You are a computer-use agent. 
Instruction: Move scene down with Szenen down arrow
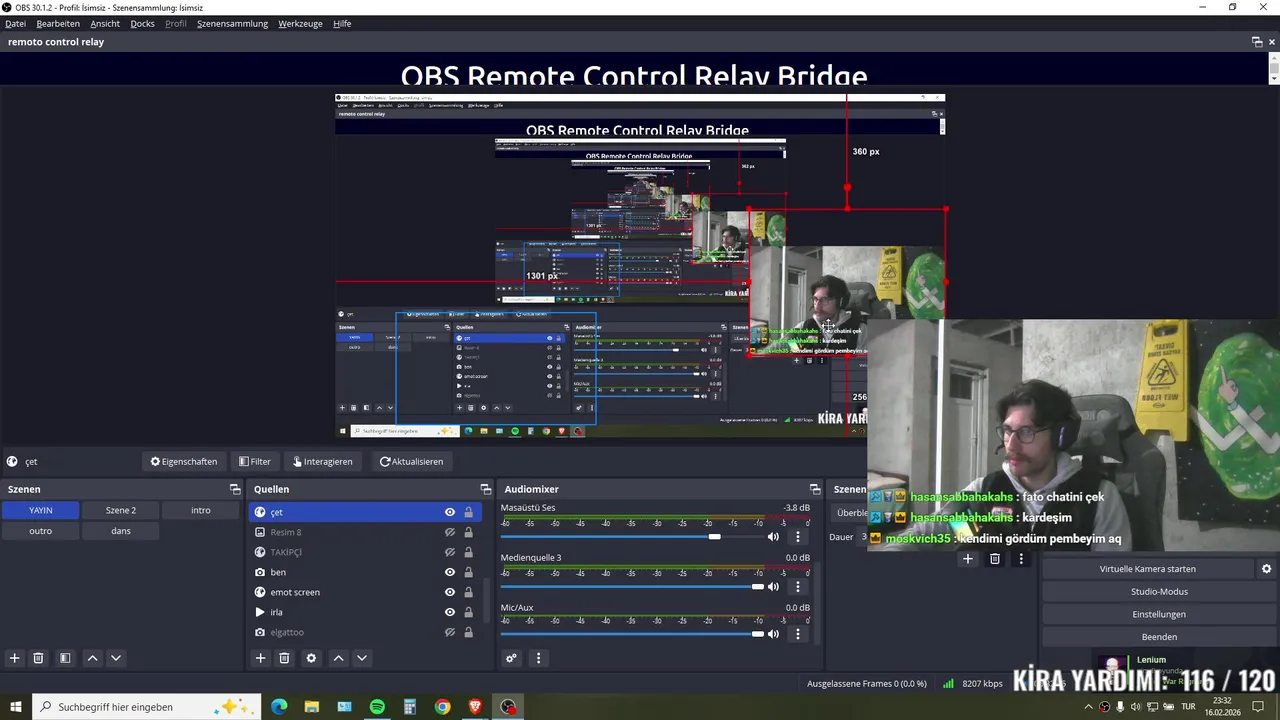pos(116,658)
